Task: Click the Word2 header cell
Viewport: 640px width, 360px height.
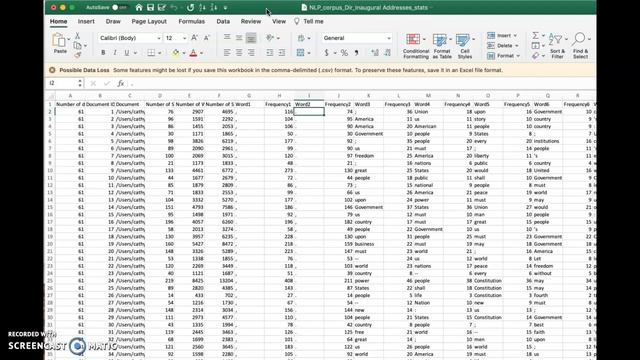Action: [x=309, y=104]
